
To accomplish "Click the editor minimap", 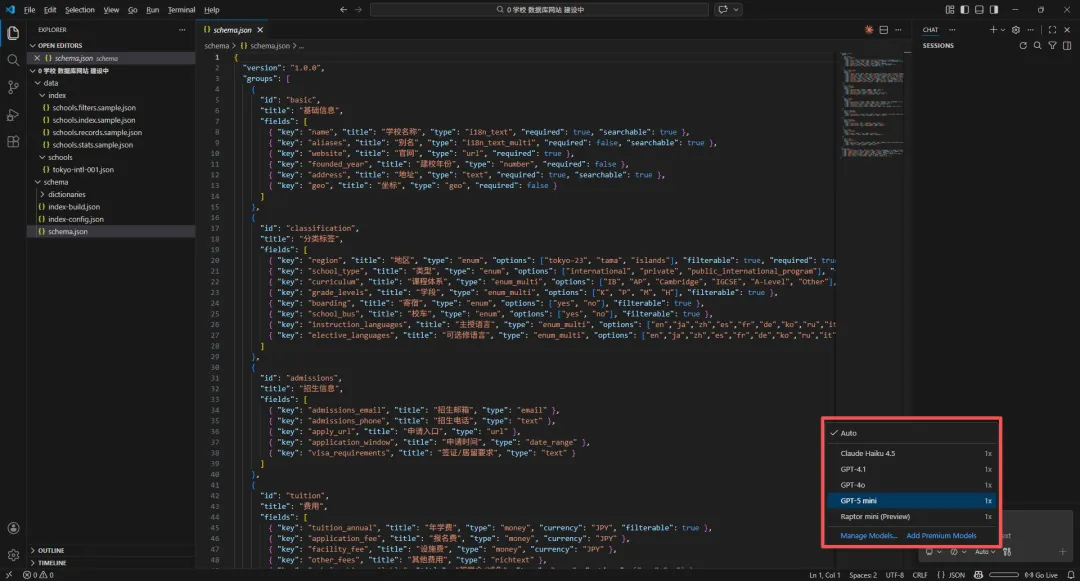I will click(872, 105).
